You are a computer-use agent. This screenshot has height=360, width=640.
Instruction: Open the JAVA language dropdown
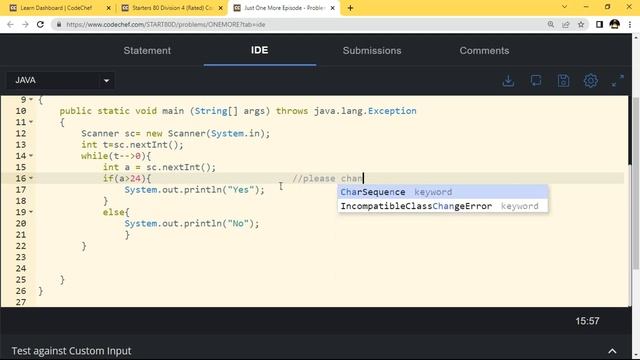tap(60, 80)
